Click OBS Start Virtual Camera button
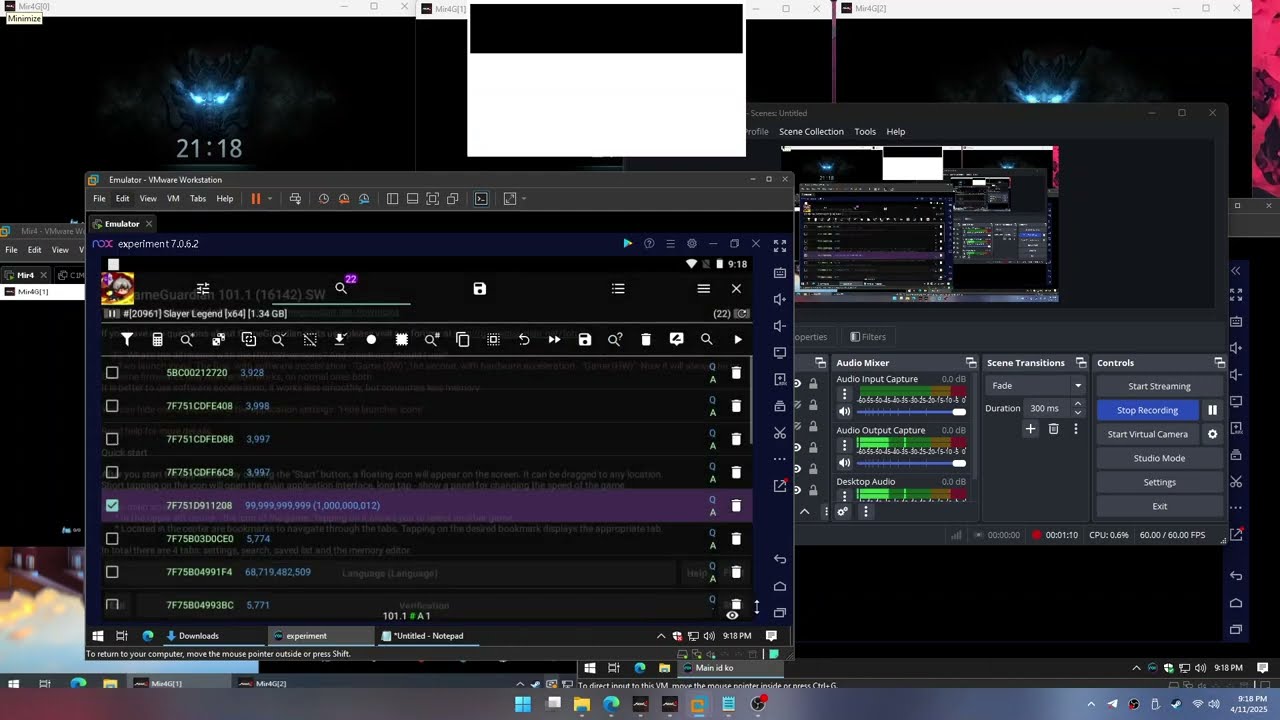The width and height of the screenshot is (1280, 720). [x=1147, y=434]
